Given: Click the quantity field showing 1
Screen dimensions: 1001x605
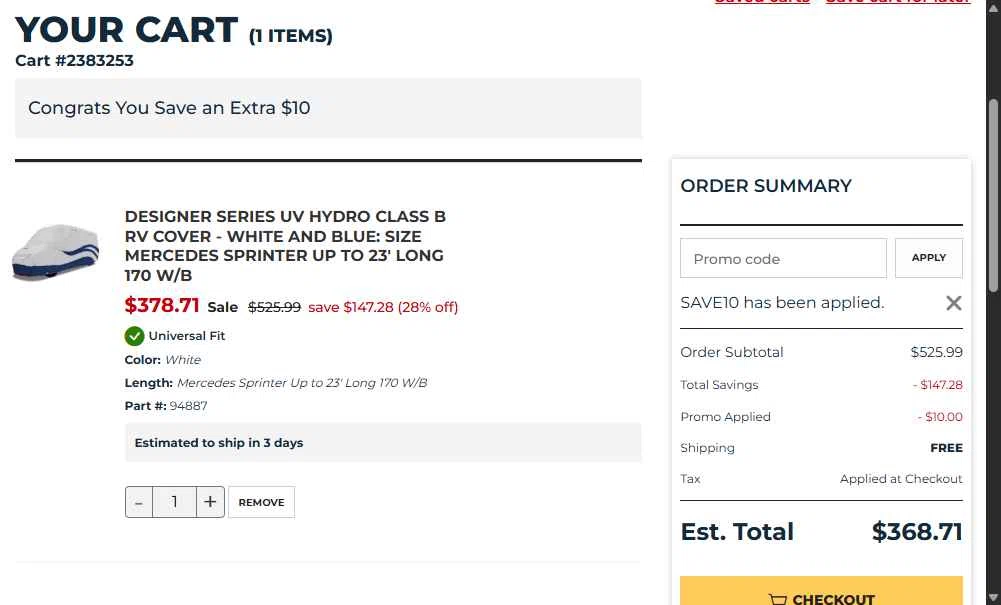Looking at the screenshot, I should 174,502.
